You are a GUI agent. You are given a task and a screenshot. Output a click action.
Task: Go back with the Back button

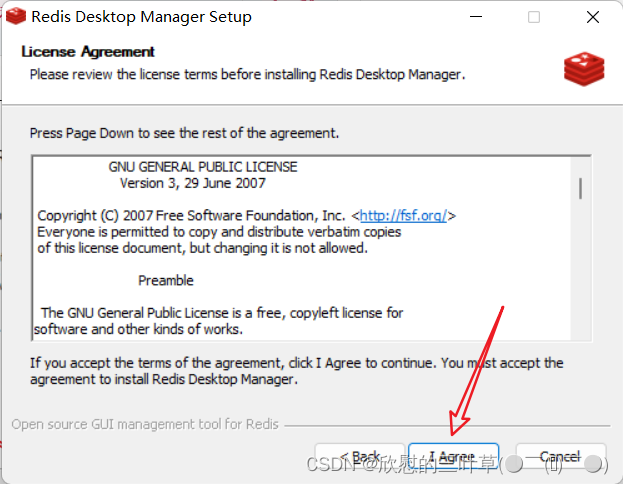tap(360, 457)
